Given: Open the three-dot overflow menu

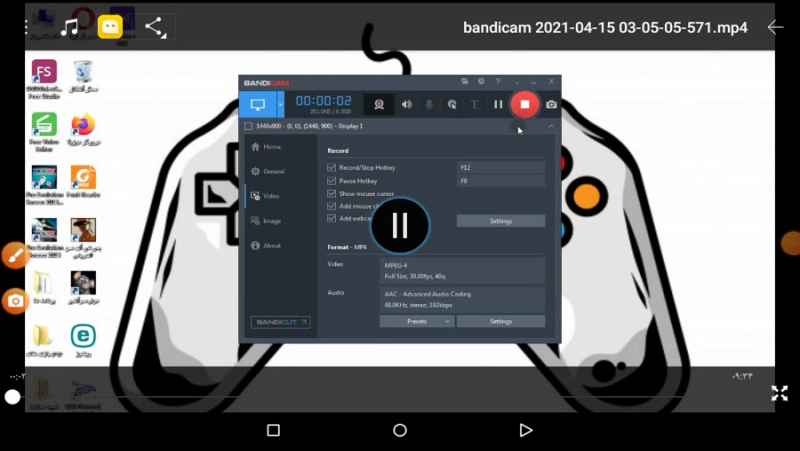Looking at the screenshot, I should 27,27.
